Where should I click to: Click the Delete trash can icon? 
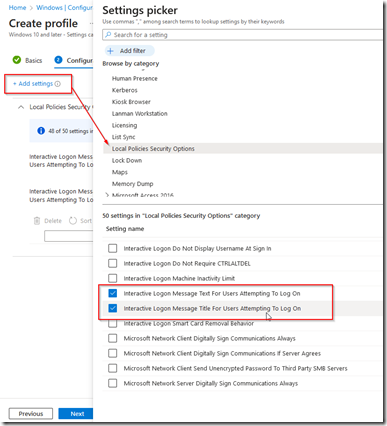[x=37, y=221]
